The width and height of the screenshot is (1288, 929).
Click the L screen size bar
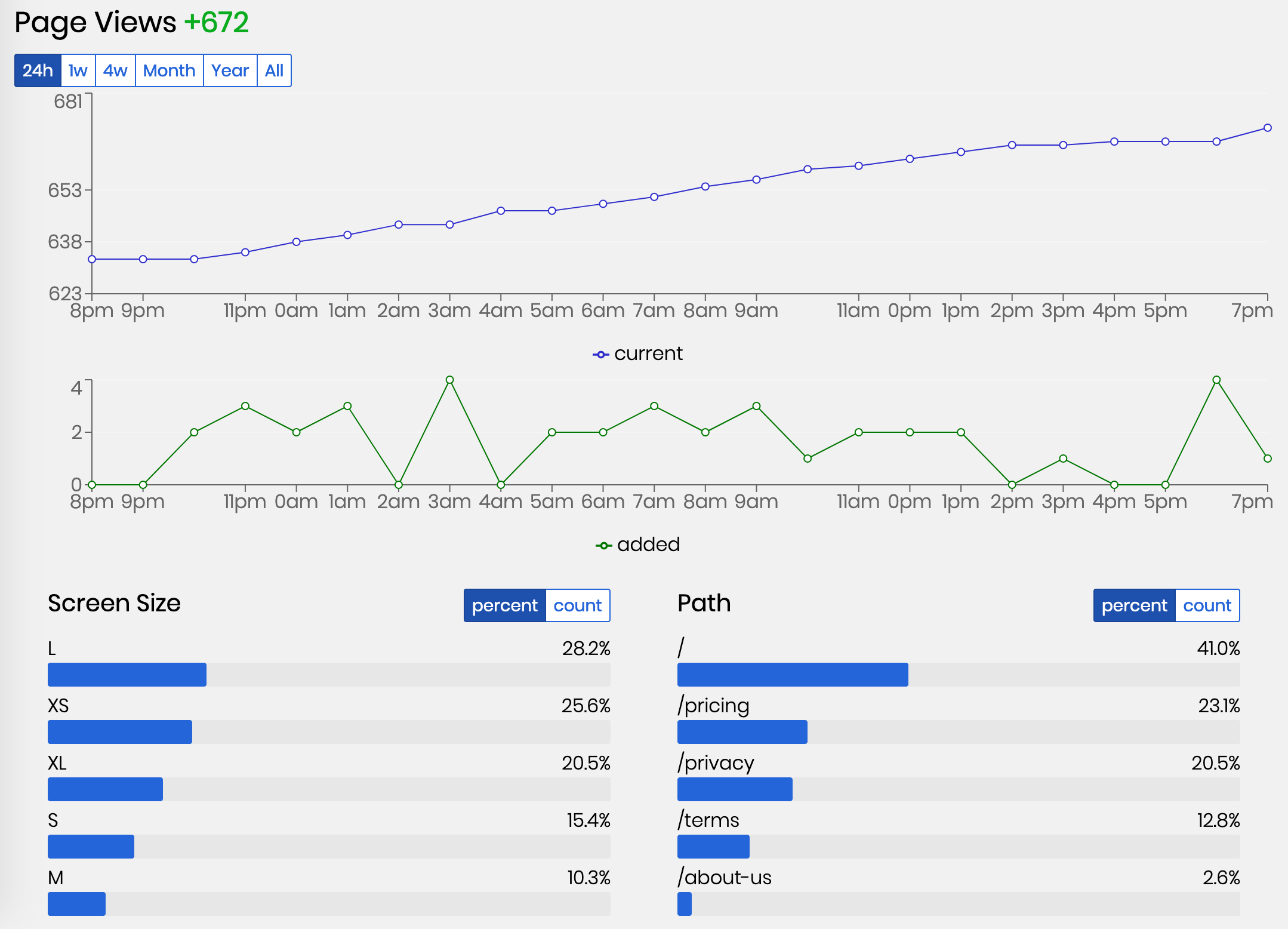point(127,675)
